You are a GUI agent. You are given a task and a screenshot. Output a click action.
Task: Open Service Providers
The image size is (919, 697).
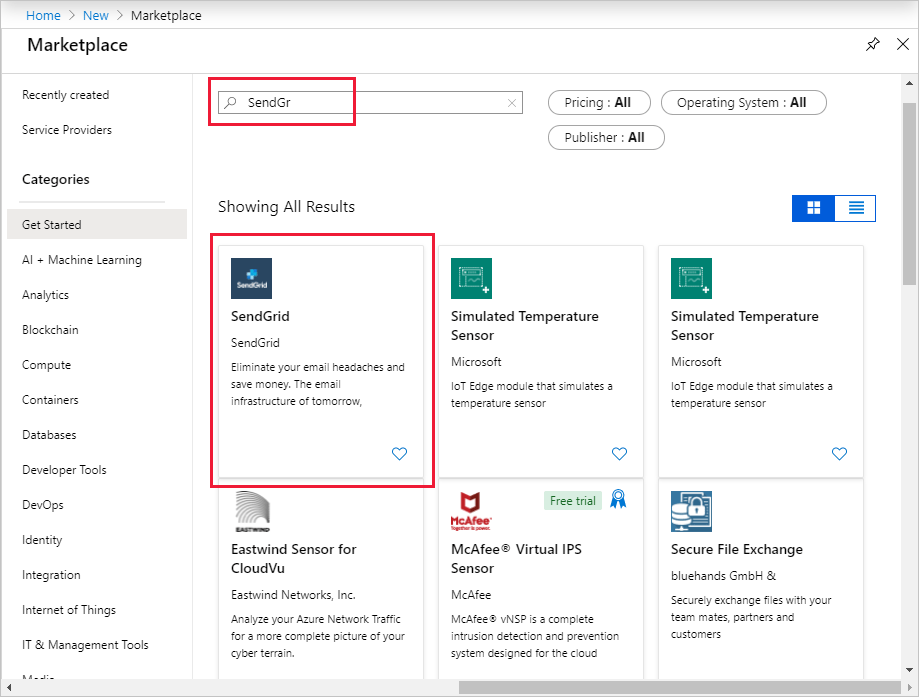tap(67, 130)
